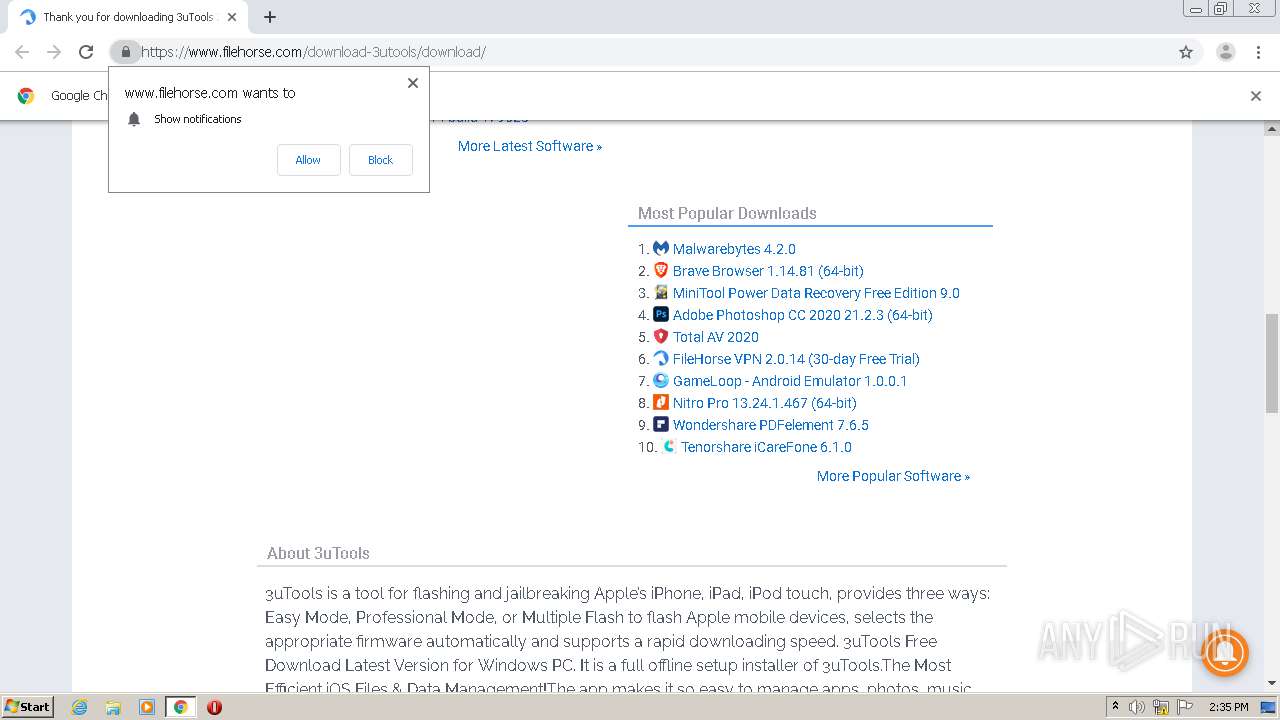1280x720 pixels.
Task: Click the browser forward arrow
Action: point(54,52)
